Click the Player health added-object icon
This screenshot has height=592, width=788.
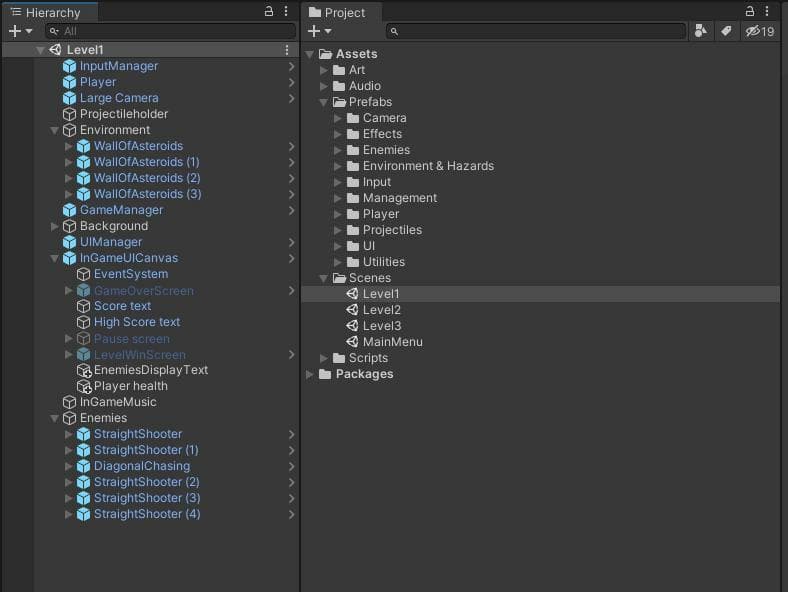(x=83, y=387)
